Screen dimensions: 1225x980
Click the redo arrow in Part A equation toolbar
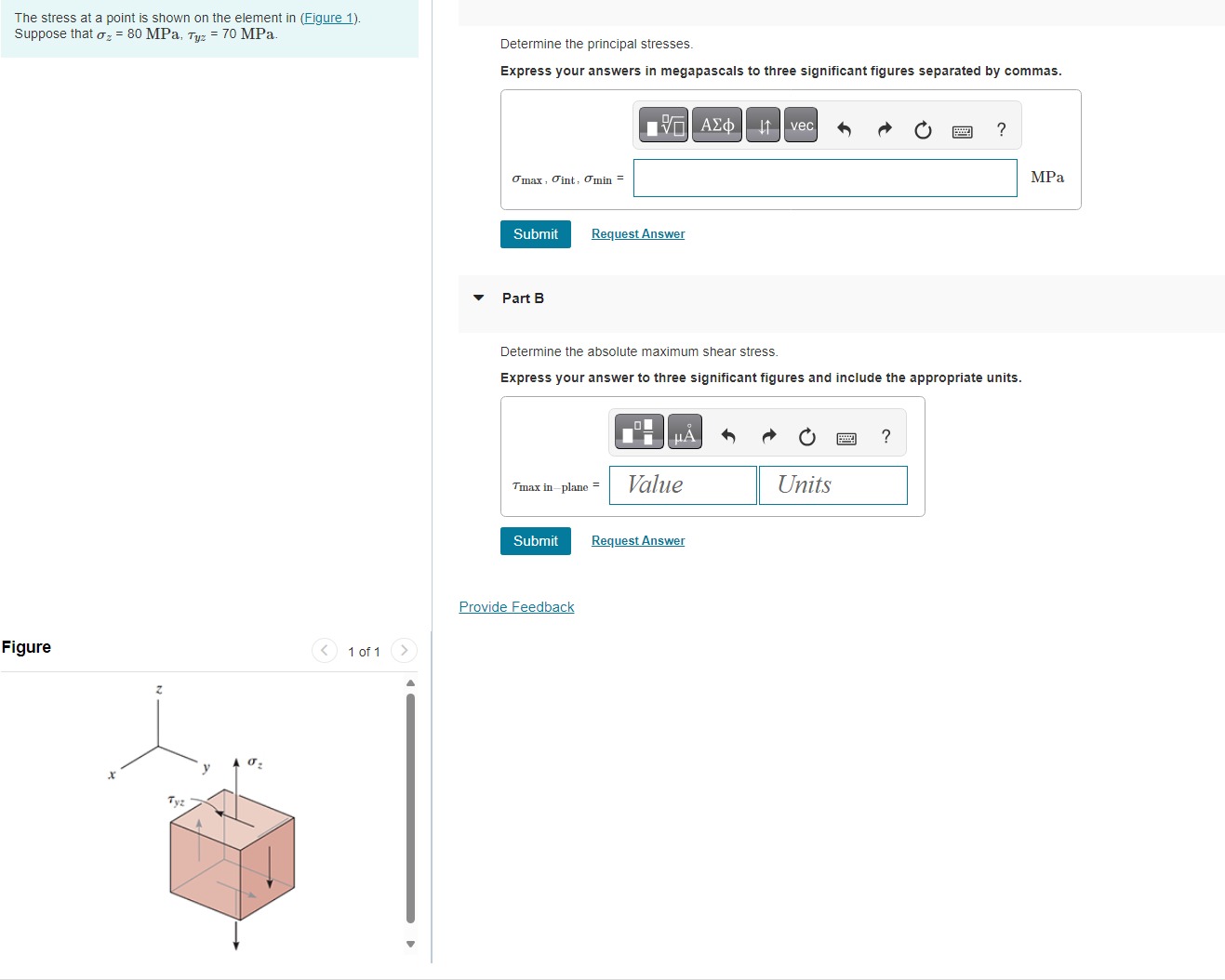[884, 130]
